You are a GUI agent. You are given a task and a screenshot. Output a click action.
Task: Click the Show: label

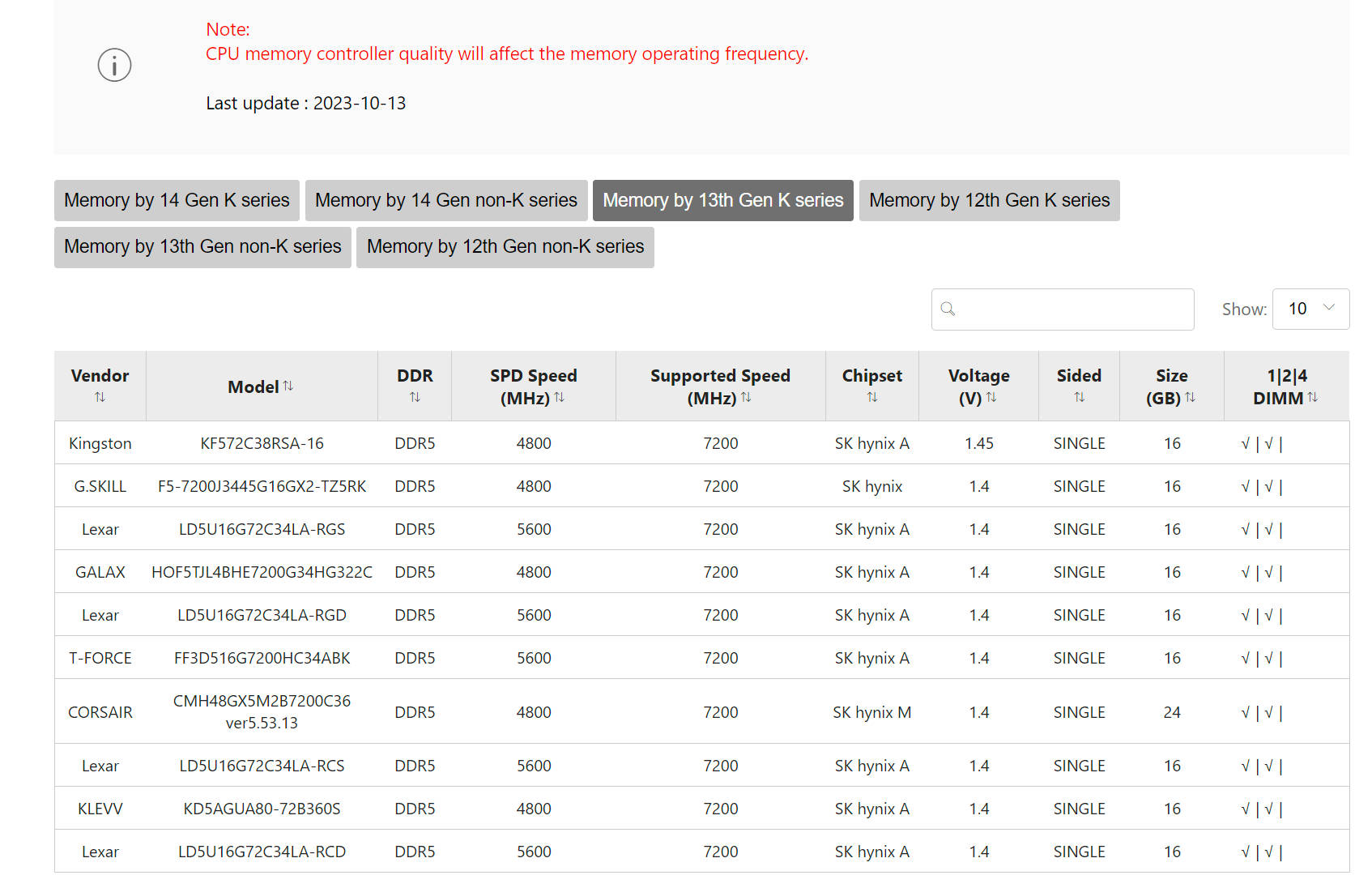tap(1244, 310)
